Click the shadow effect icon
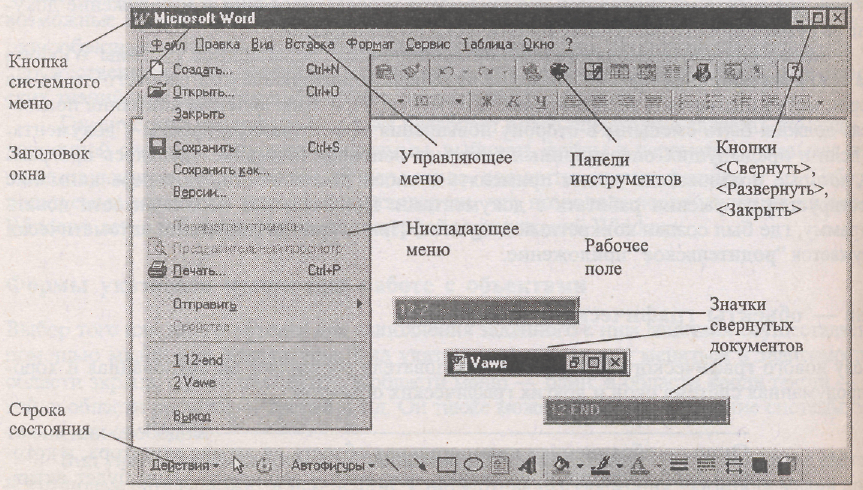 (760, 465)
